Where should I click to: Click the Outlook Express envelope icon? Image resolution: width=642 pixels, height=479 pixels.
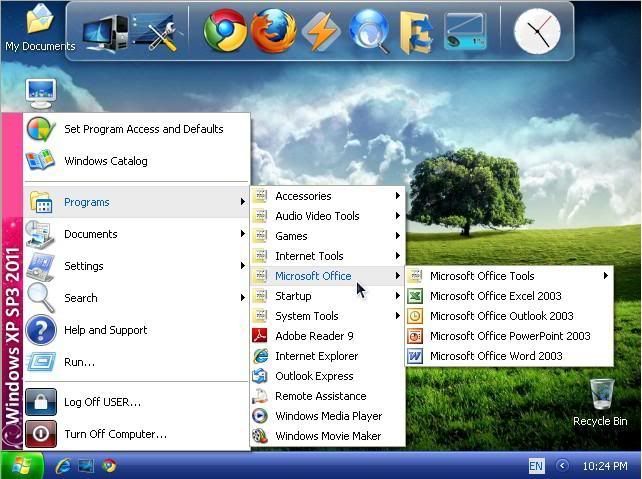pos(260,376)
